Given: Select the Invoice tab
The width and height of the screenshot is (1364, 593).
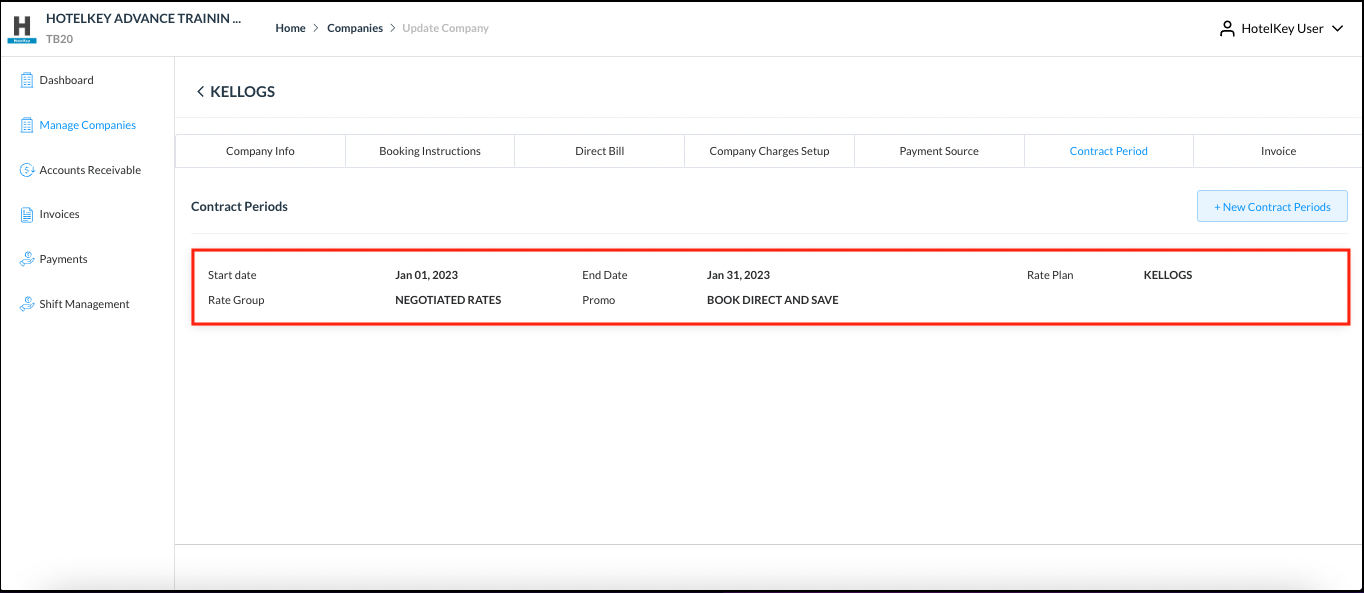Looking at the screenshot, I should coord(1278,150).
